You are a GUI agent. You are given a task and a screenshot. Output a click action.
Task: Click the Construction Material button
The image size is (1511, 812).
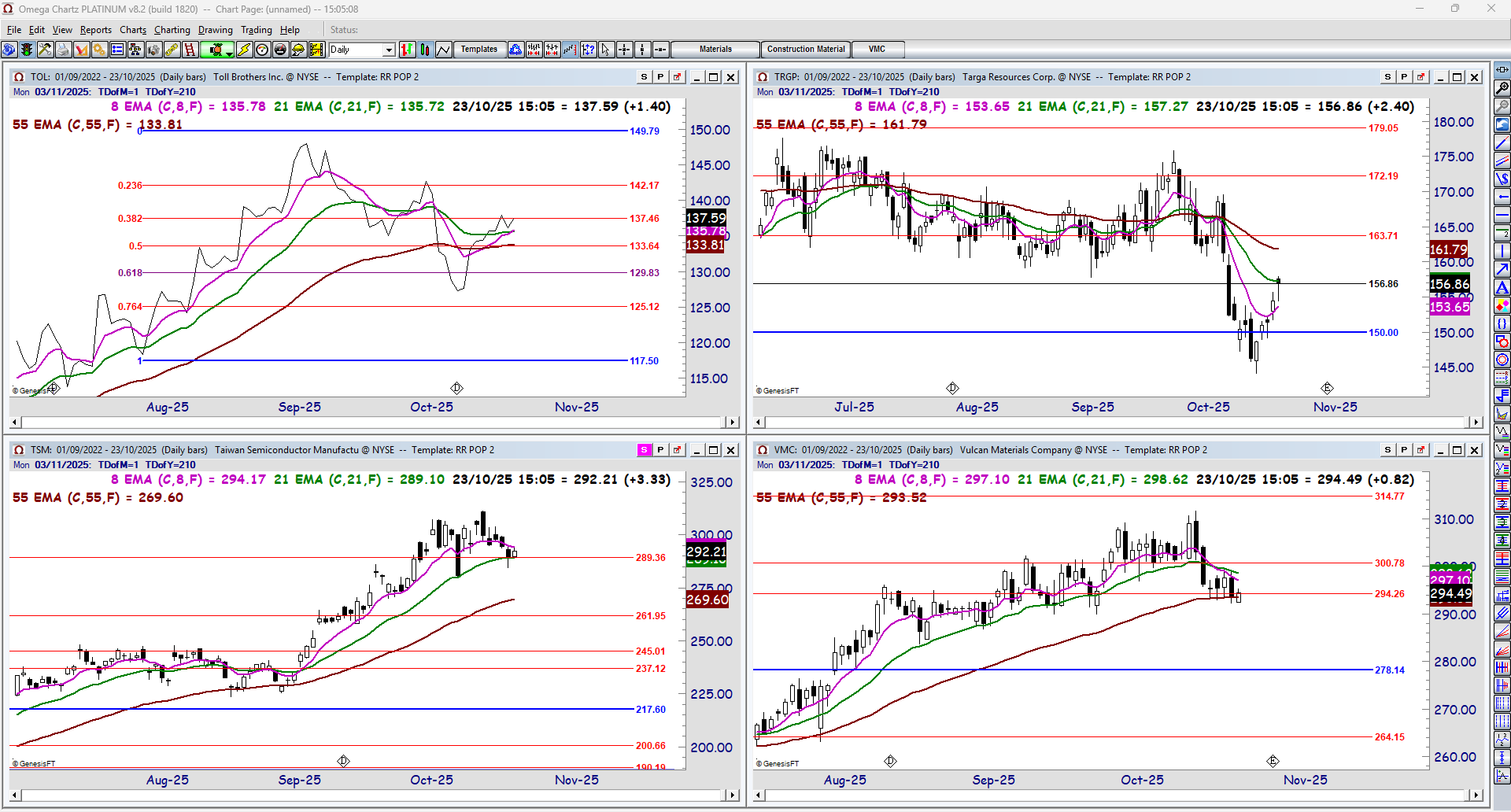tap(806, 50)
